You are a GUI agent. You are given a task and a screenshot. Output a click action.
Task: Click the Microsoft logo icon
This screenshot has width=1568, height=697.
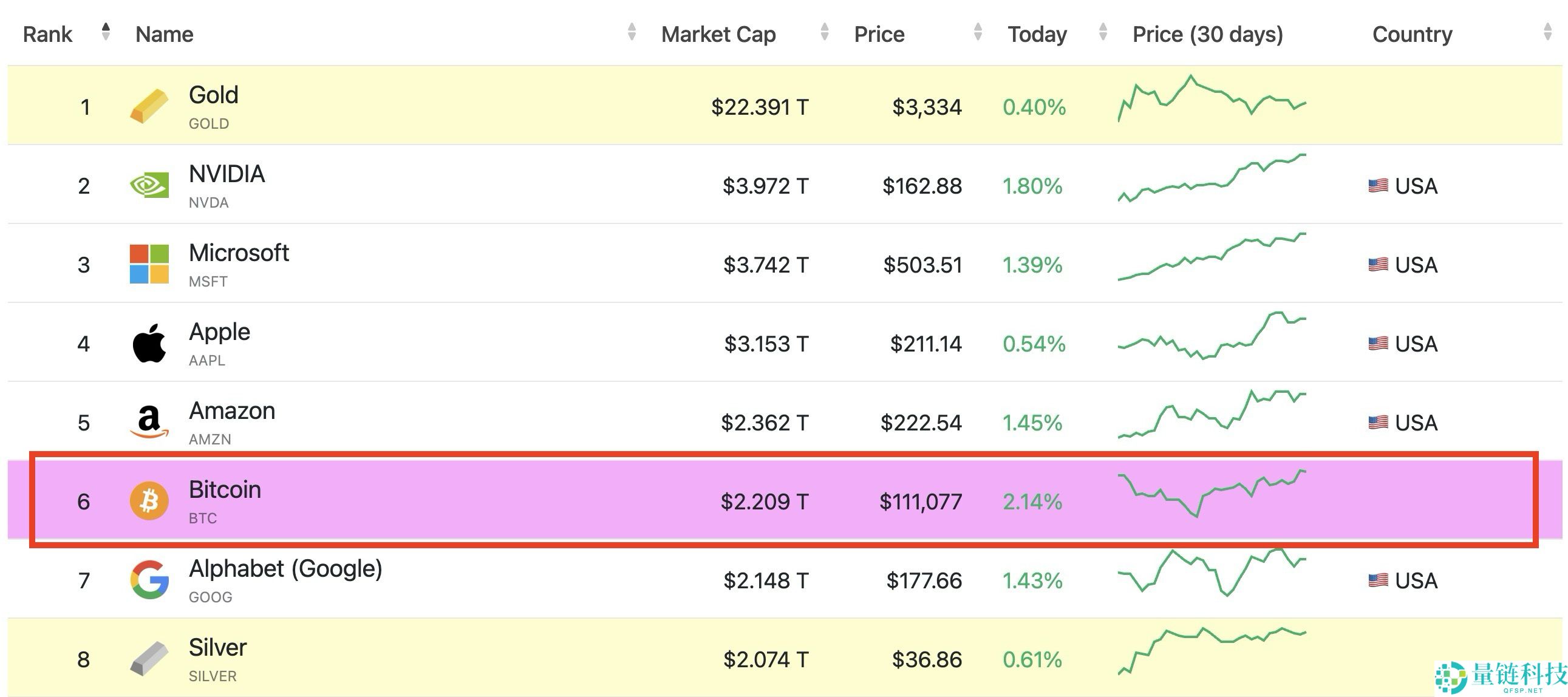(149, 264)
